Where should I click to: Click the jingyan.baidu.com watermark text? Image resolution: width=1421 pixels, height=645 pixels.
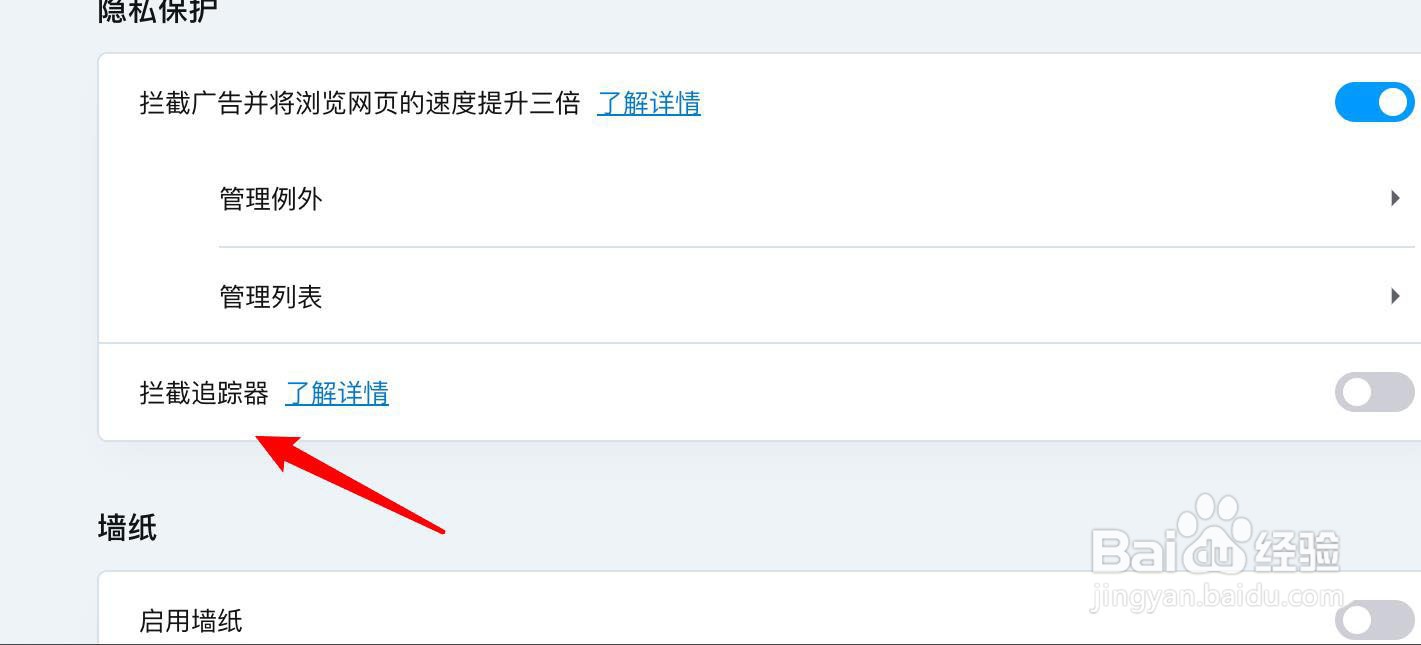pyautogui.click(x=1217, y=597)
